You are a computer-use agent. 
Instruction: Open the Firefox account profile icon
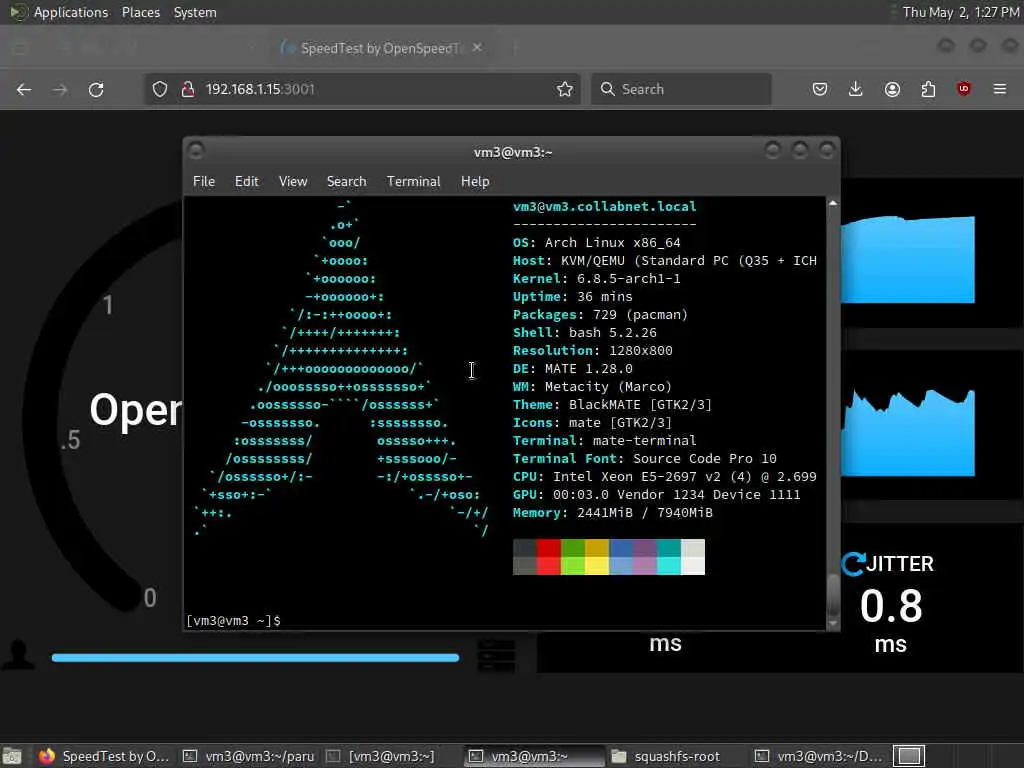[892, 89]
